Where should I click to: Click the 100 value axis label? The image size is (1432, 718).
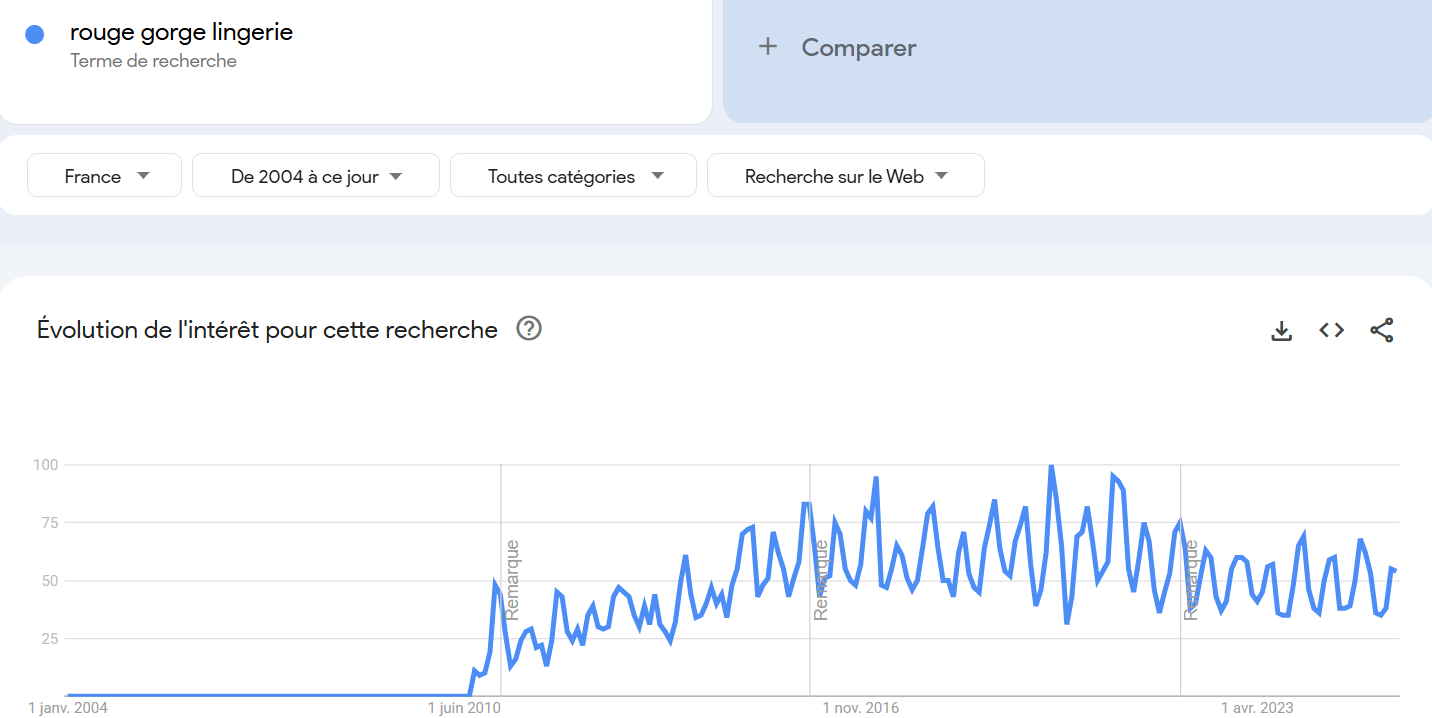[46, 465]
